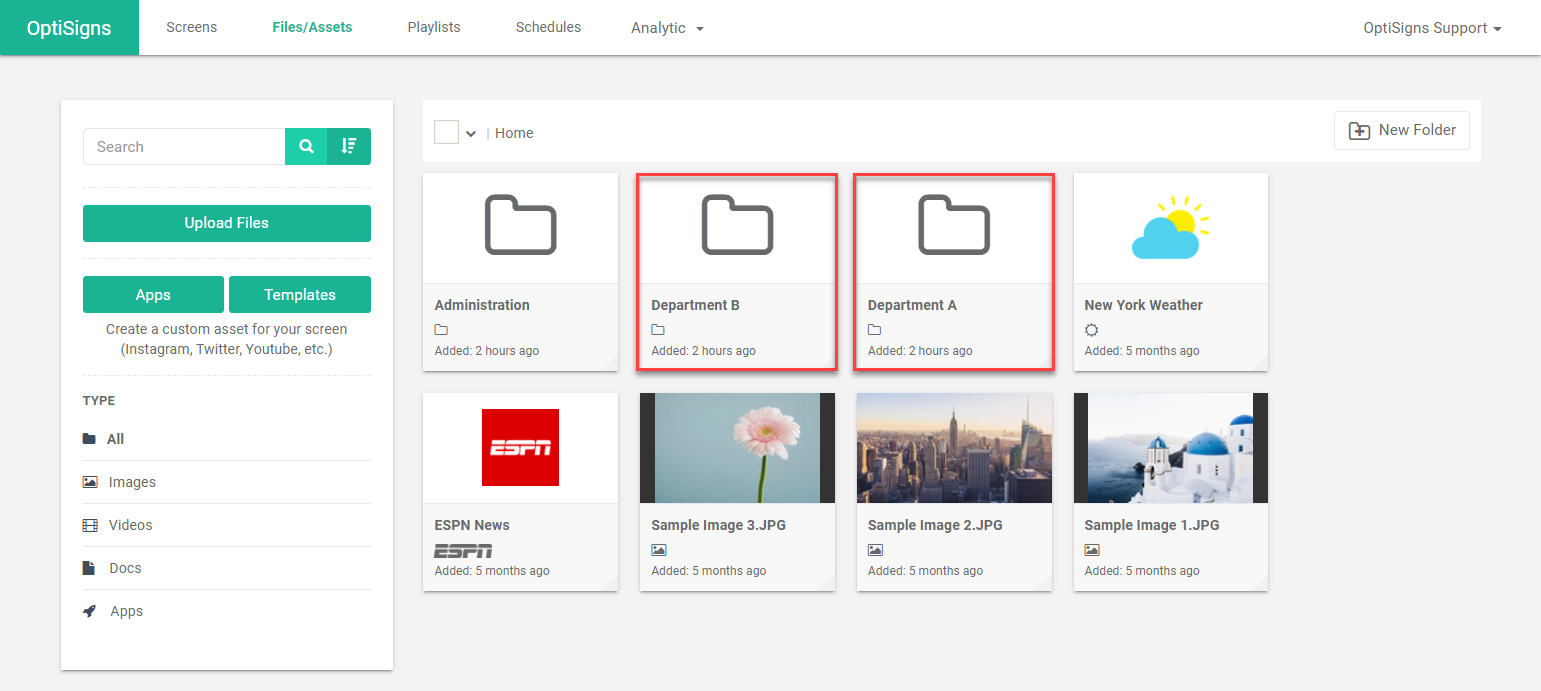The image size is (1541, 691).
Task: Open the Administration folder icon
Action: (521, 225)
